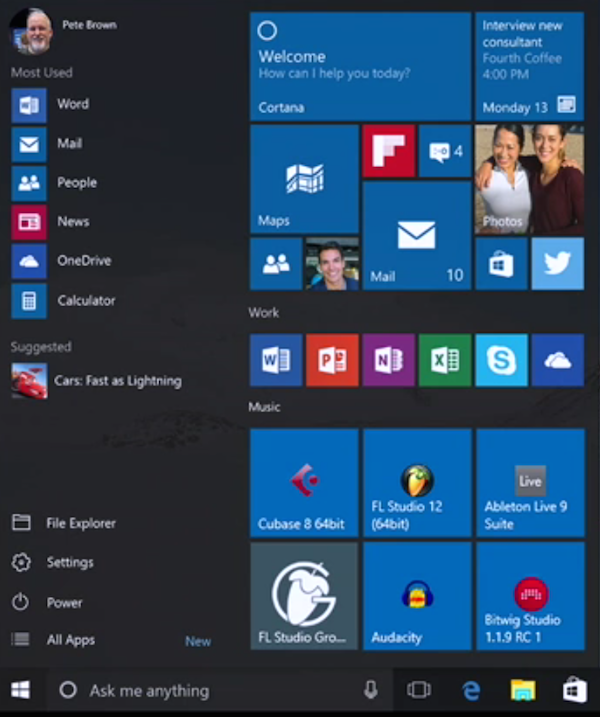This screenshot has height=717, width=600.
Task: Open Messaging tile with 4 notifications
Action: point(445,151)
